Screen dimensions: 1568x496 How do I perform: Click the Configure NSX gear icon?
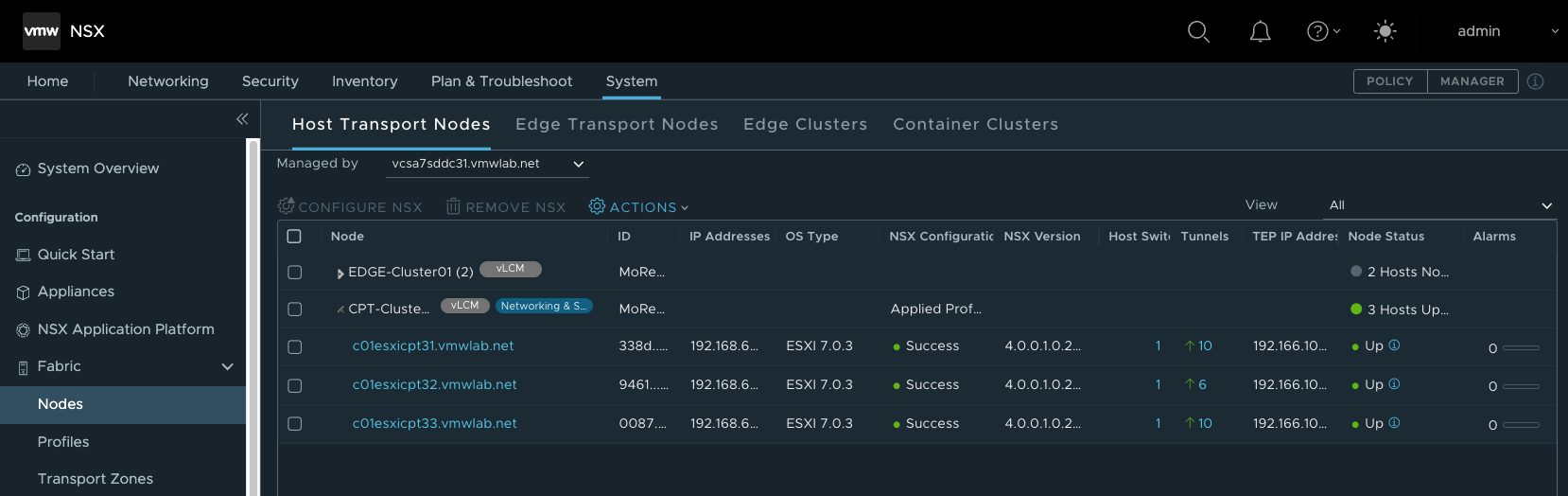coord(286,205)
